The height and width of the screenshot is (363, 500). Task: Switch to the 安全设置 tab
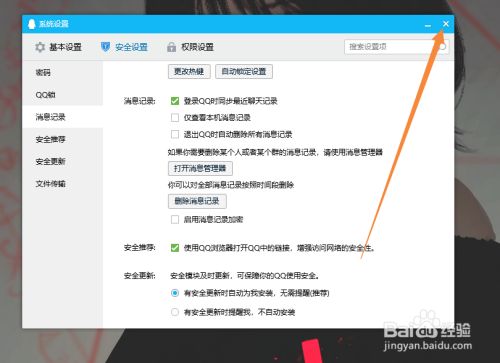click(x=124, y=47)
